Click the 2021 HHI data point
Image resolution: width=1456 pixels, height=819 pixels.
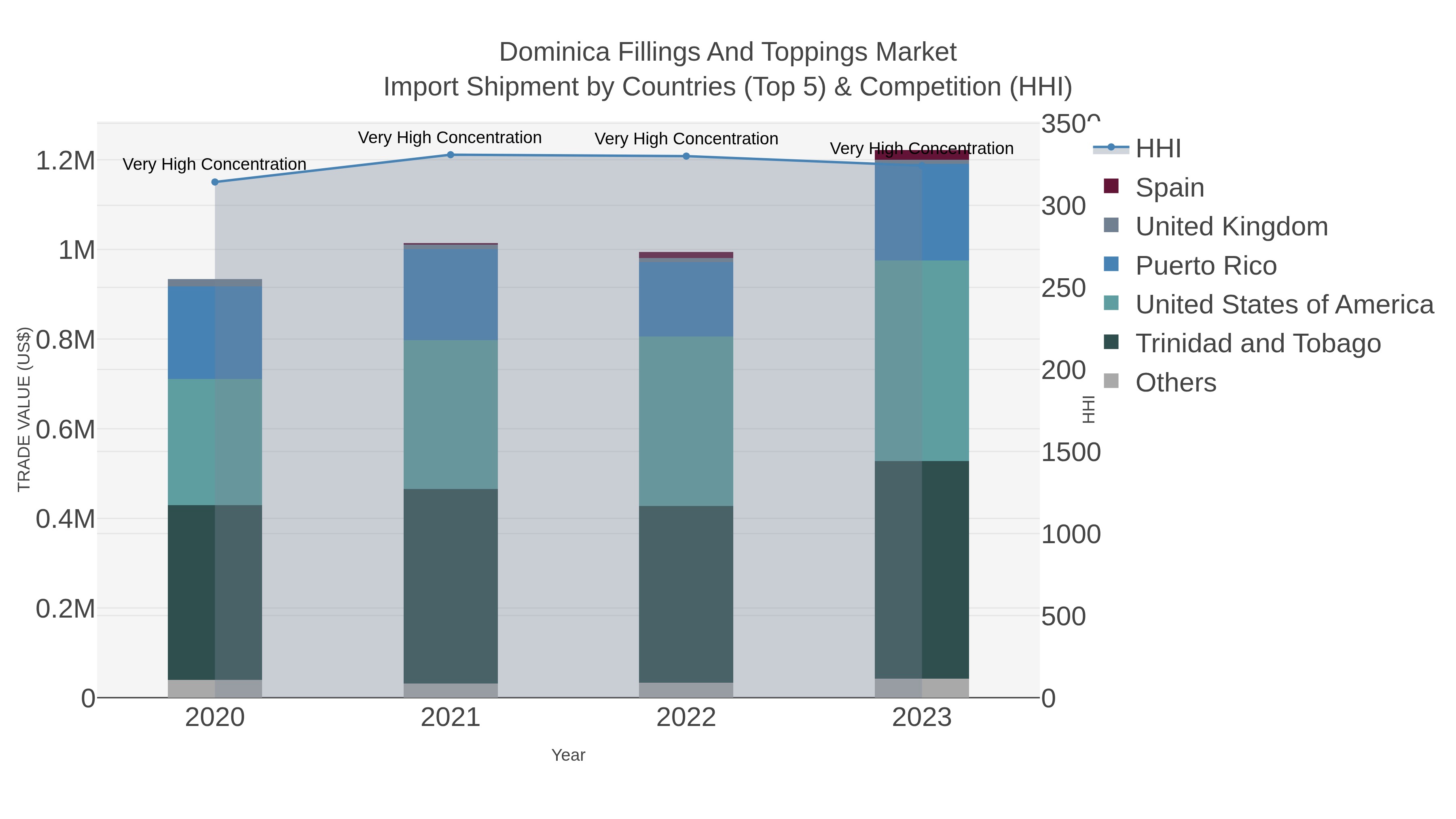click(x=451, y=155)
